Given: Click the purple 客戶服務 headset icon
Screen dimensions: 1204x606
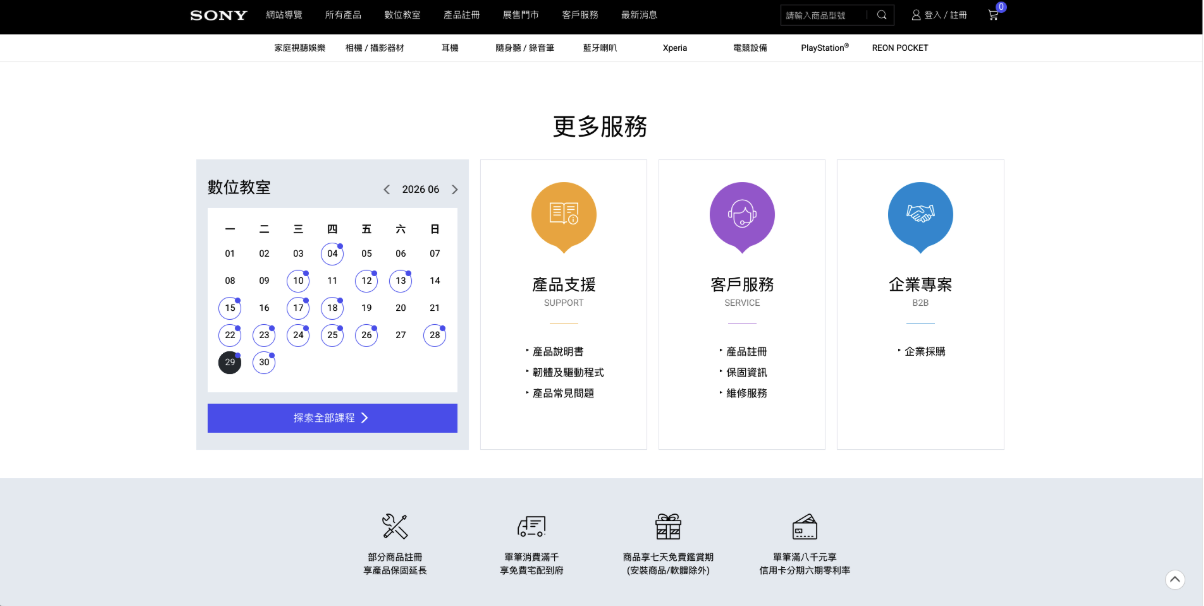Looking at the screenshot, I should pyautogui.click(x=742, y=216).
